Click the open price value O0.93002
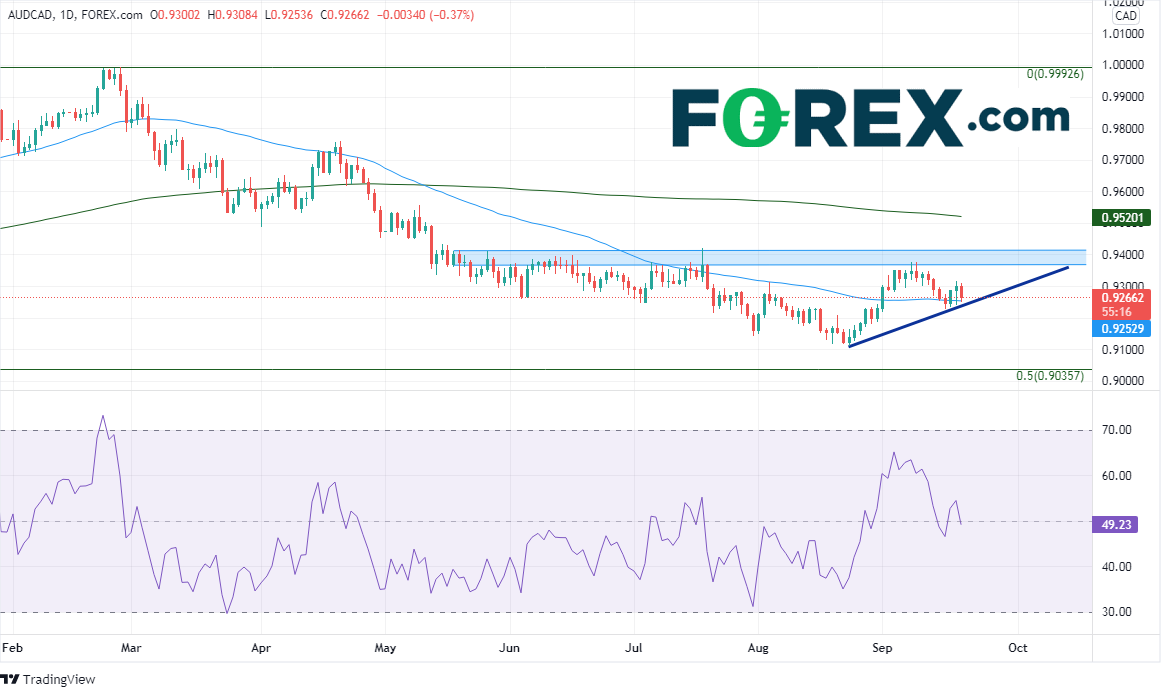The width and height of the screenshot is (1170, 697). click(175, 15)
